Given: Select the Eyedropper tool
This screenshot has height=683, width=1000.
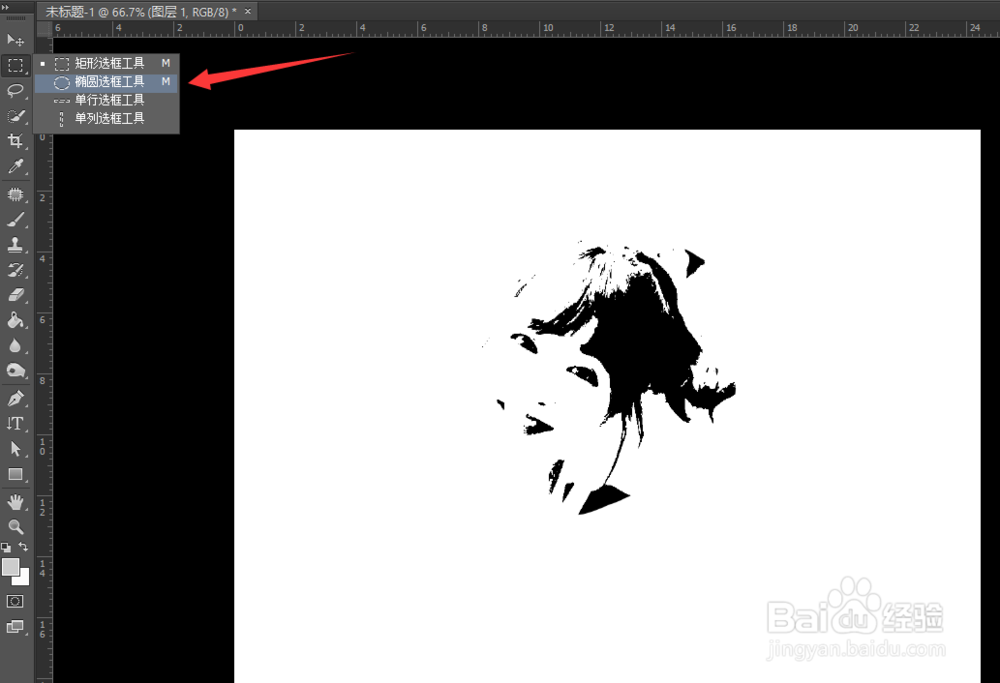Looking at the screenshot, I should coord(15,166).
